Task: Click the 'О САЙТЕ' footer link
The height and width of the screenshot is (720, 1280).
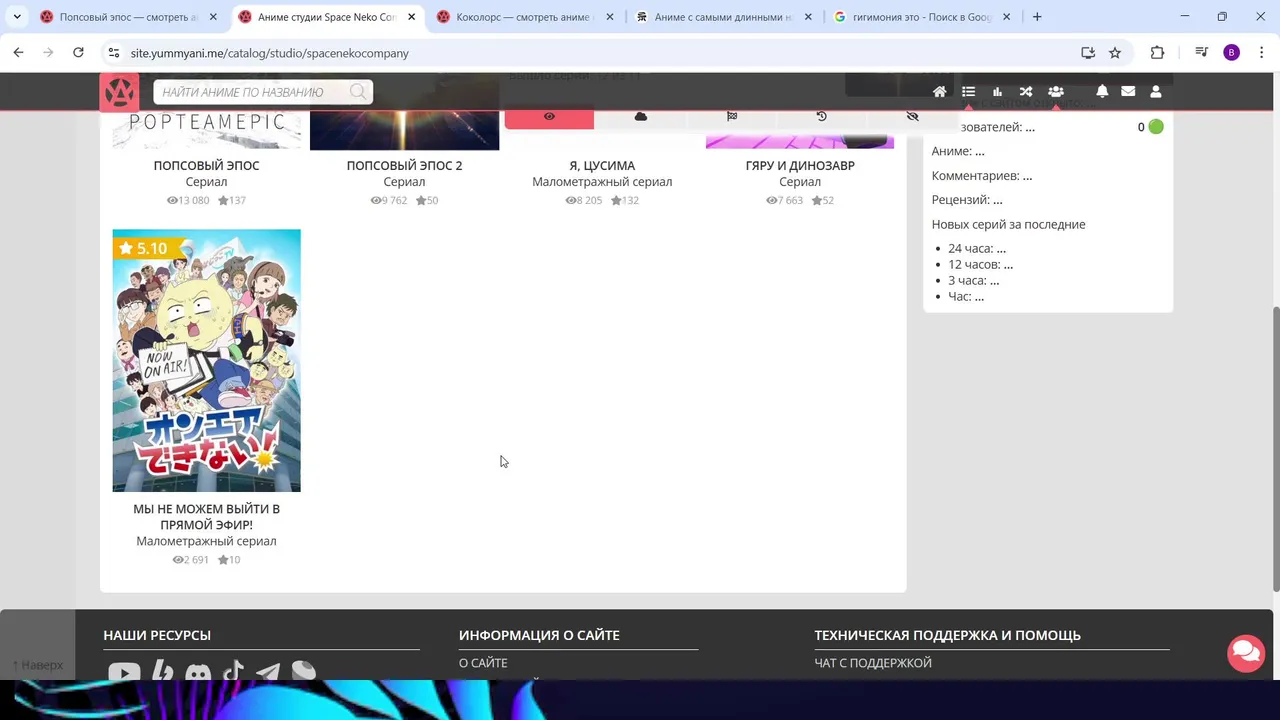Action: [x=483, y=663]
